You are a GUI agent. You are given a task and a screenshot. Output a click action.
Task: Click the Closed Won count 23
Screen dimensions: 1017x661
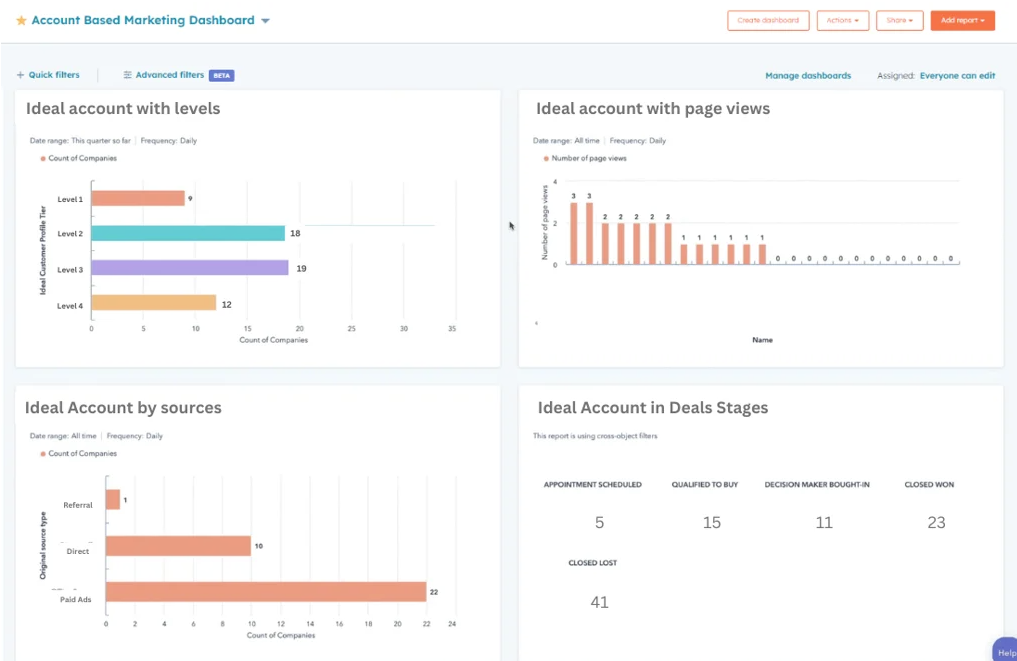point(935,522)
